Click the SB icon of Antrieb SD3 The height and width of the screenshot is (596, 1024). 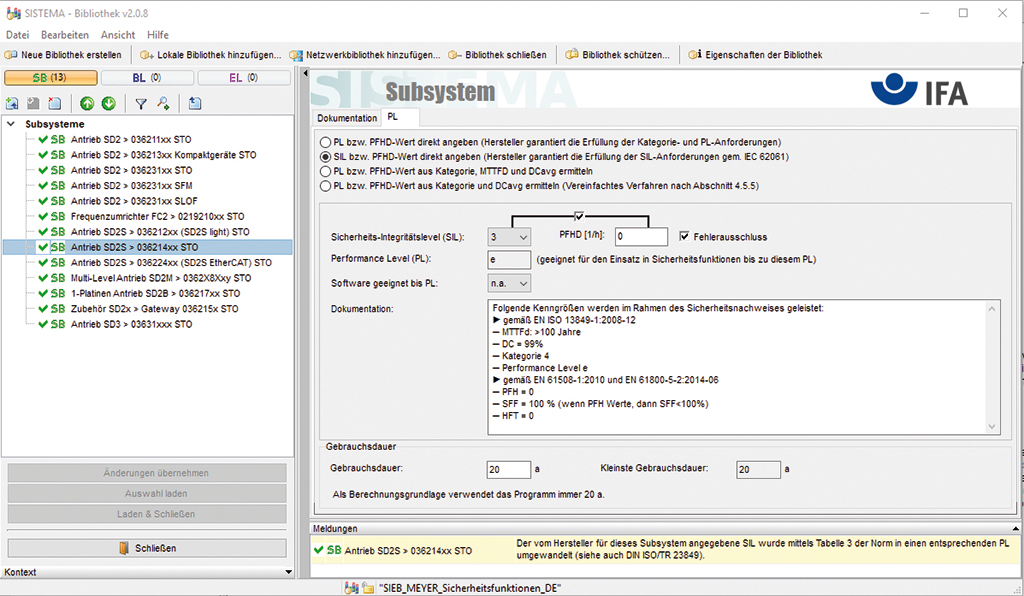pyautogui.click(x=58, y=324)
